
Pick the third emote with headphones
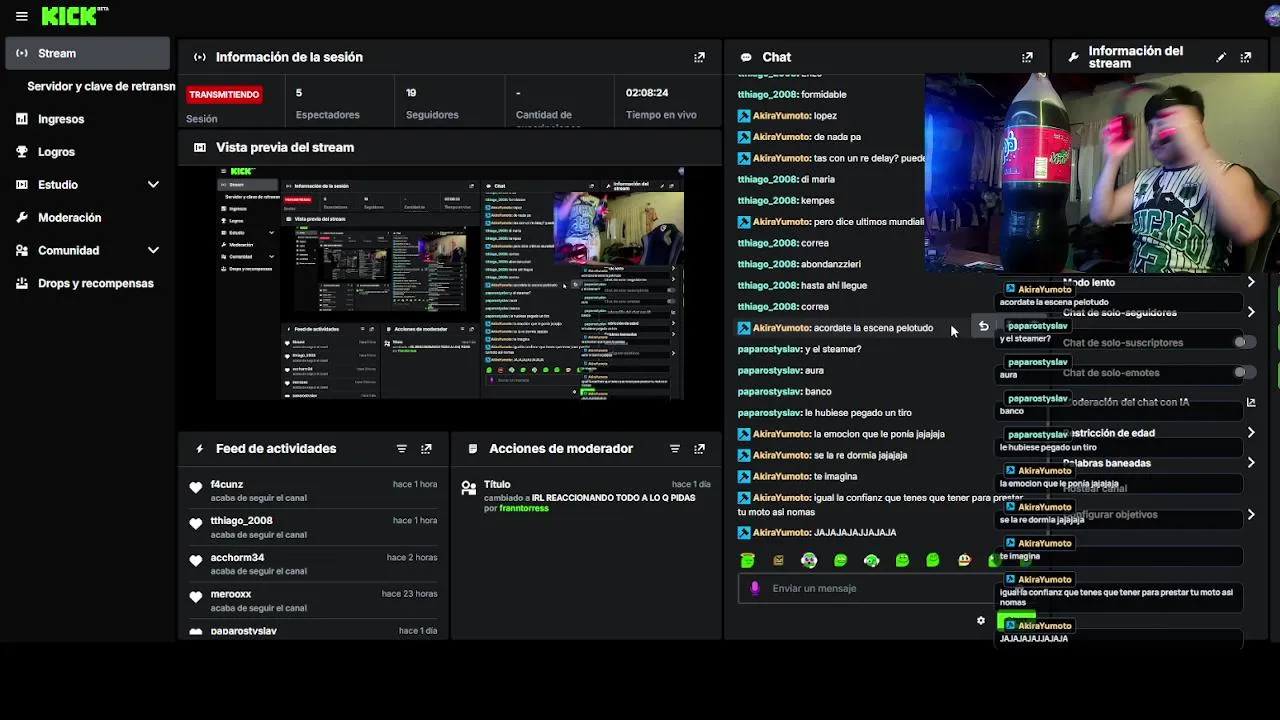click(809, 561)
